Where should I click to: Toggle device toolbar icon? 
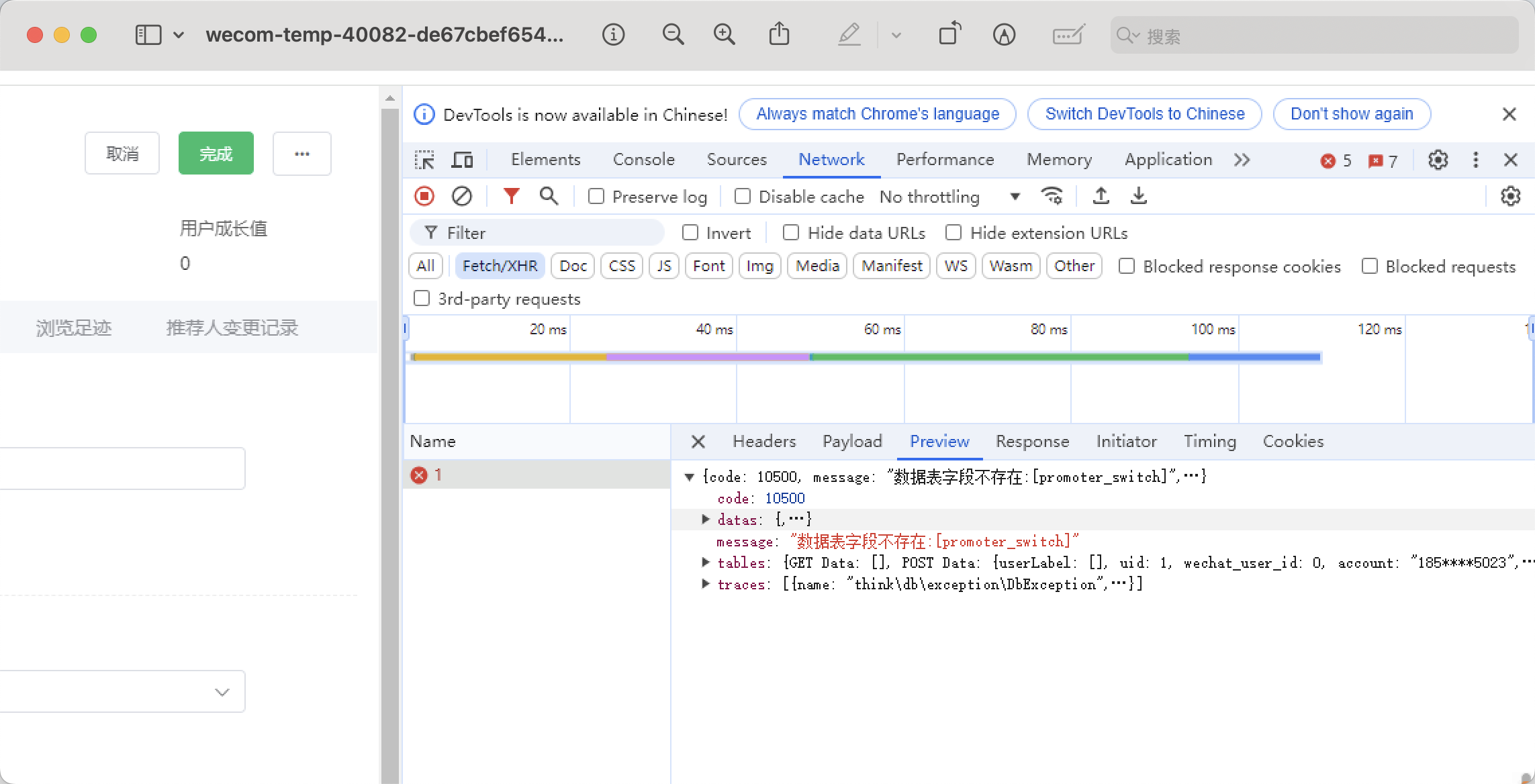pos(462,160)
